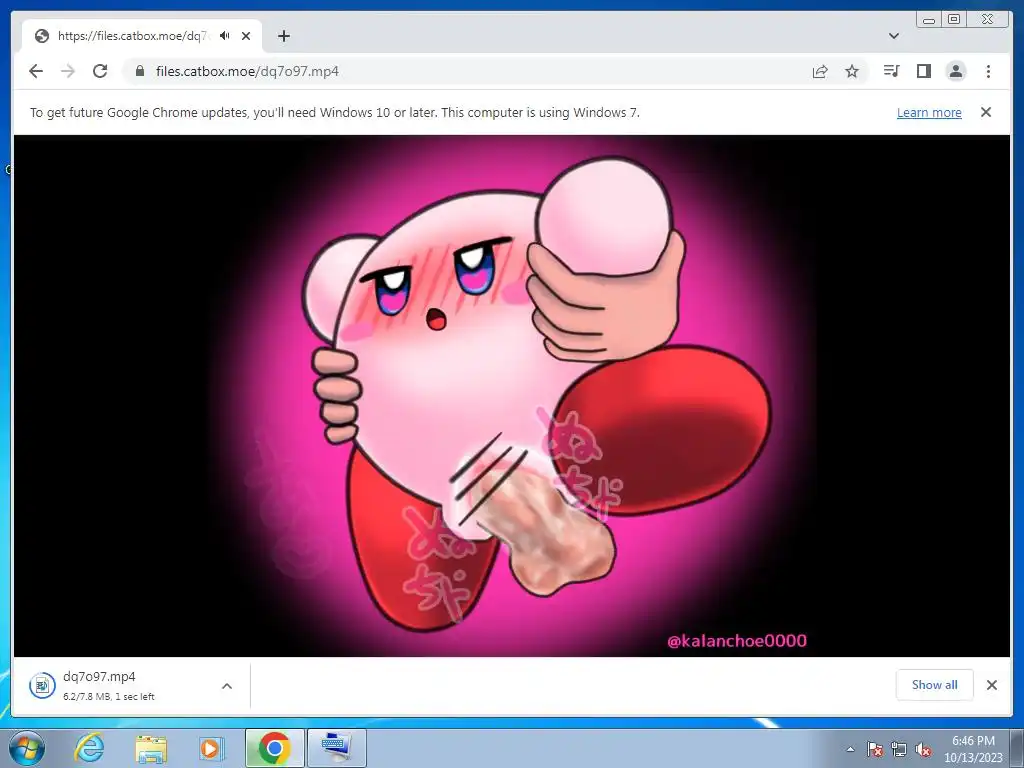Show hidden system tray icons
1024x768 pixels.
[850, 749]
